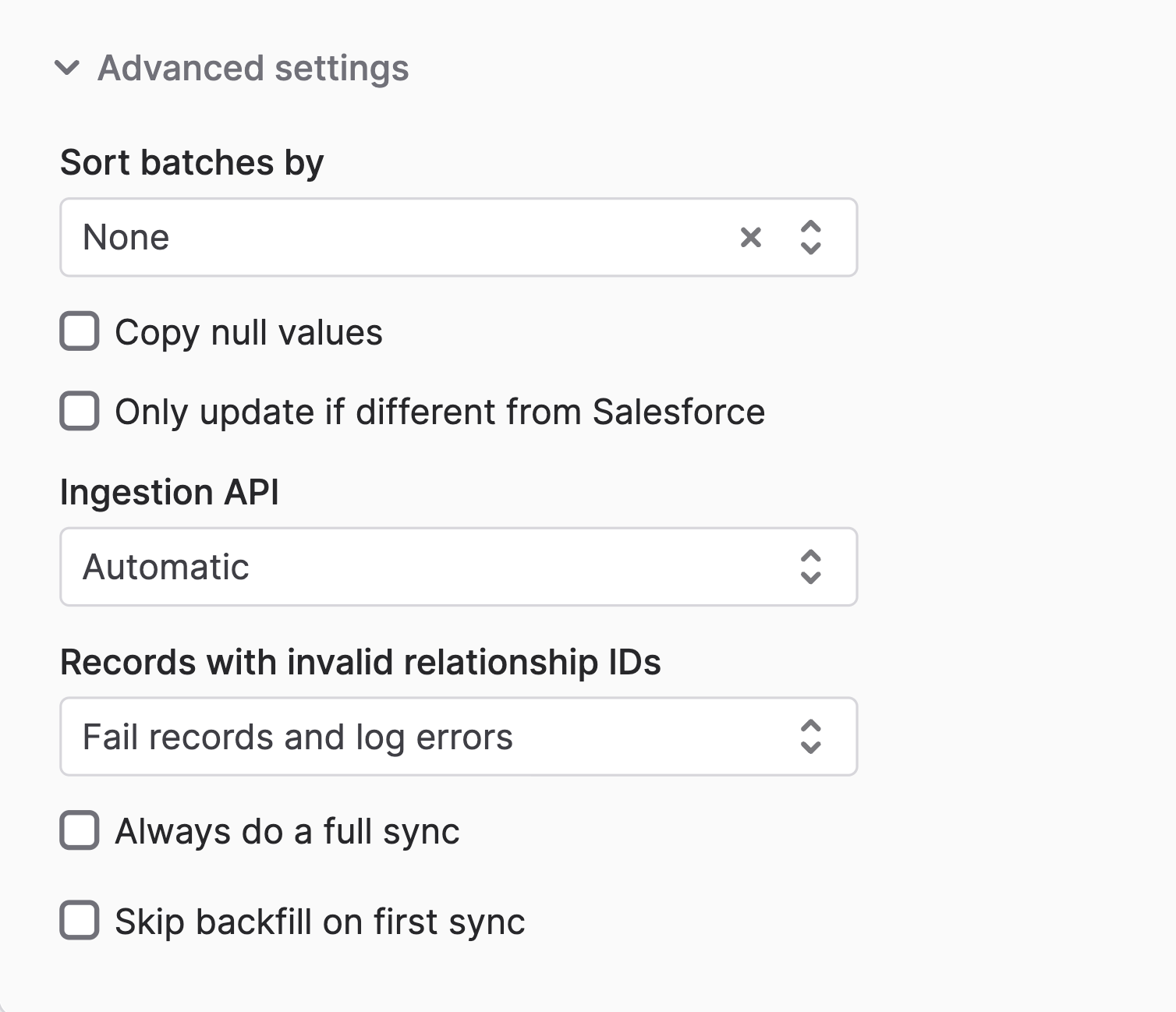Click the Sort batches by field label

tap(192, 162)
